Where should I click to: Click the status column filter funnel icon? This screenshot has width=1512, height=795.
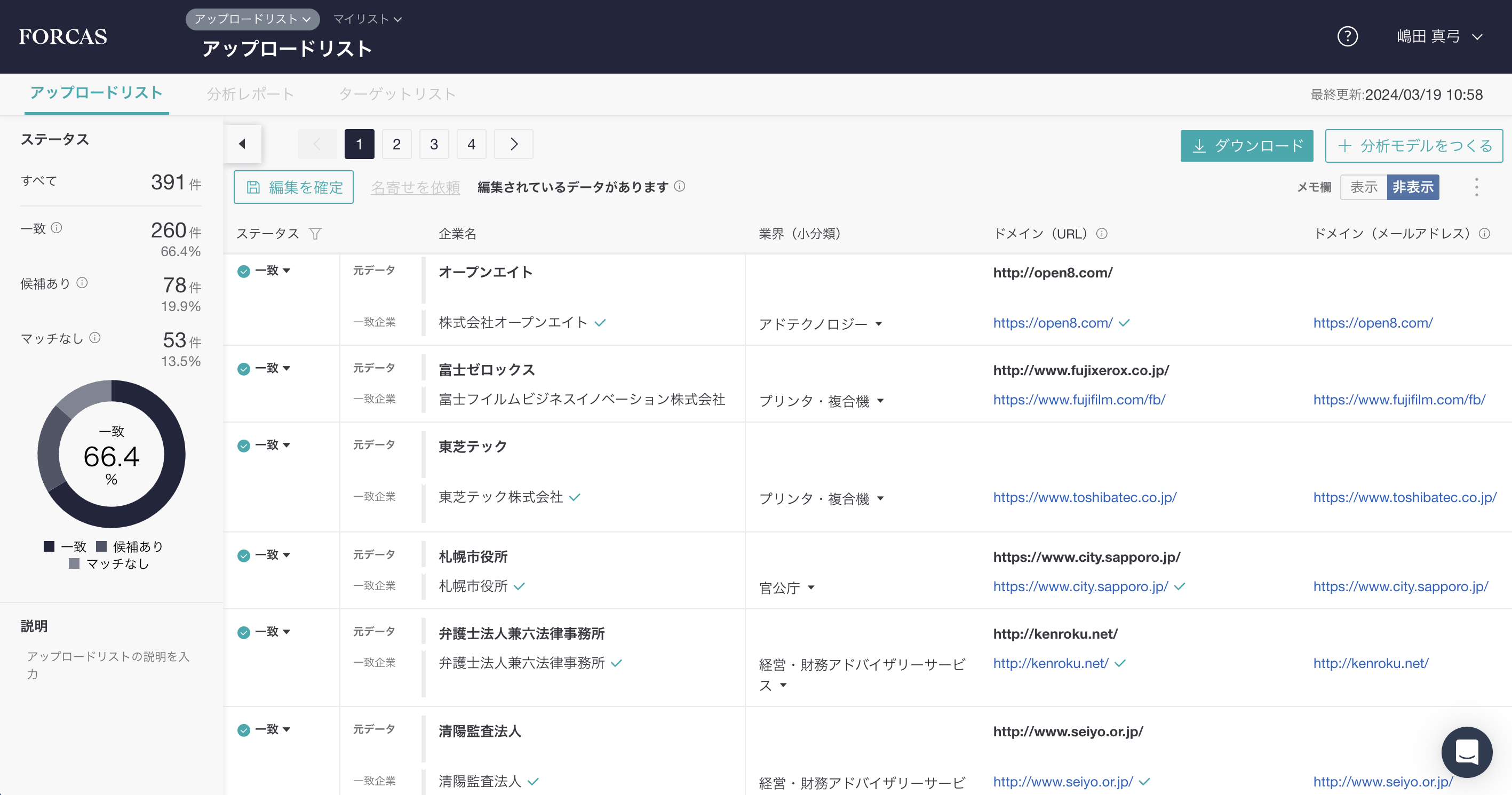[315, 234]
